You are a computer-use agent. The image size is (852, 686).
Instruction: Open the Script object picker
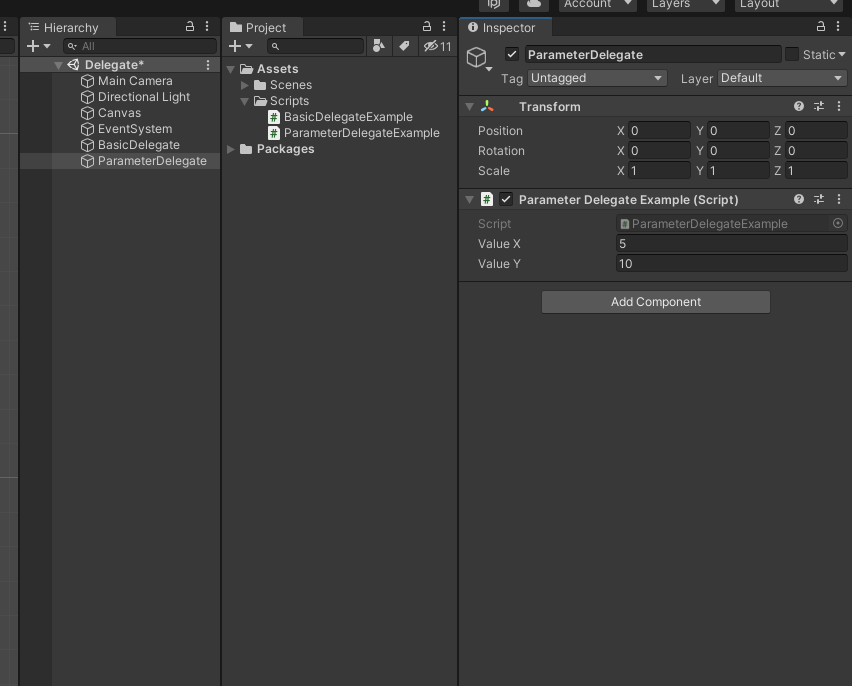838,223
